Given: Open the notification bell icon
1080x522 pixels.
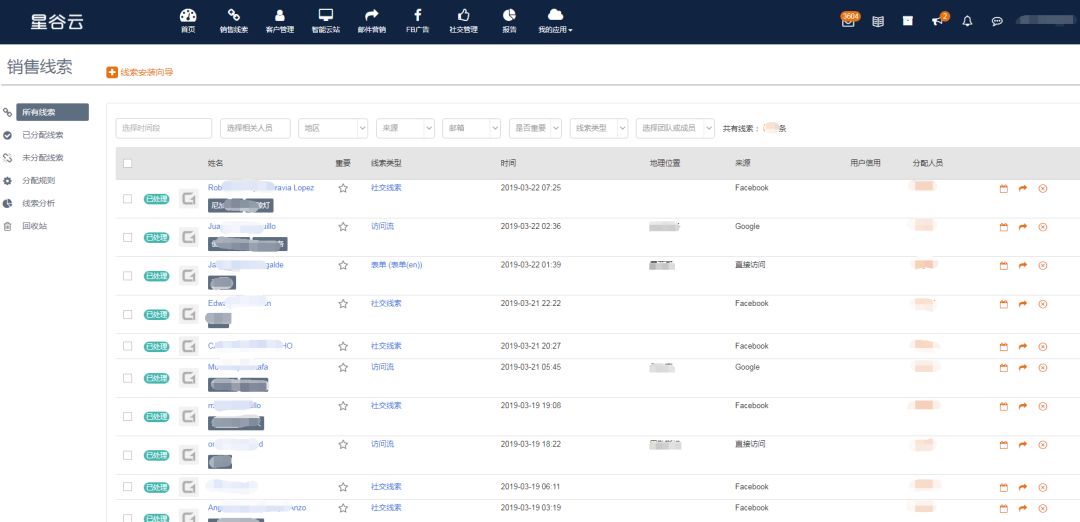Looking at the screenshot, I should [967, 21].
